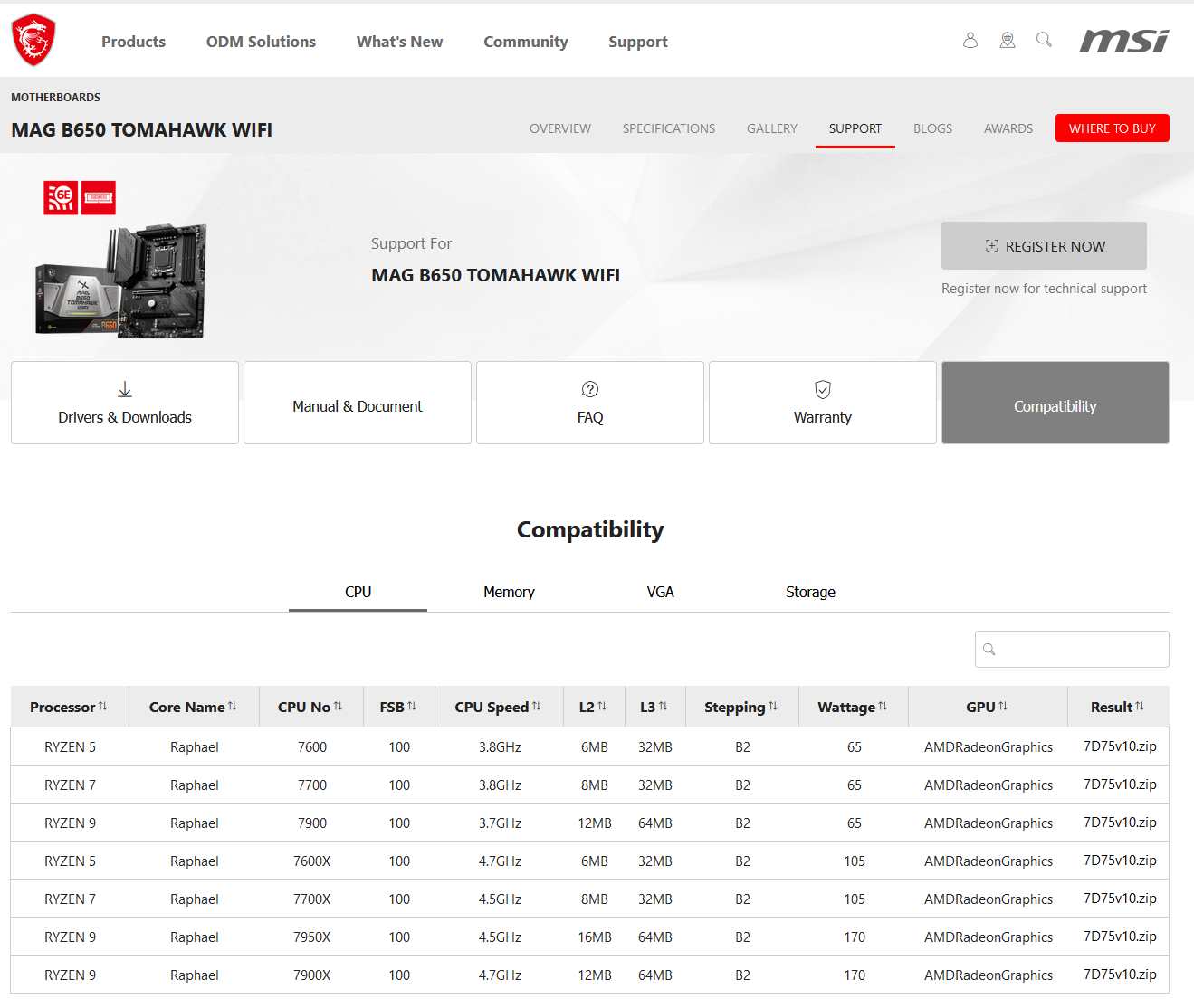Click the Wi-Fi 6E badge icon
Viewport: 1194px width, 1008px height.
click(61, 197)
